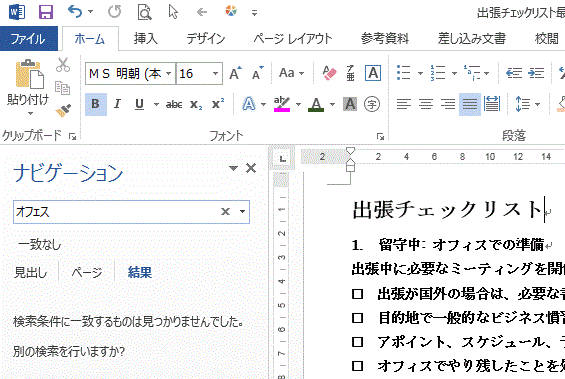Clear the オフェス search text with X

pos(225,211)
